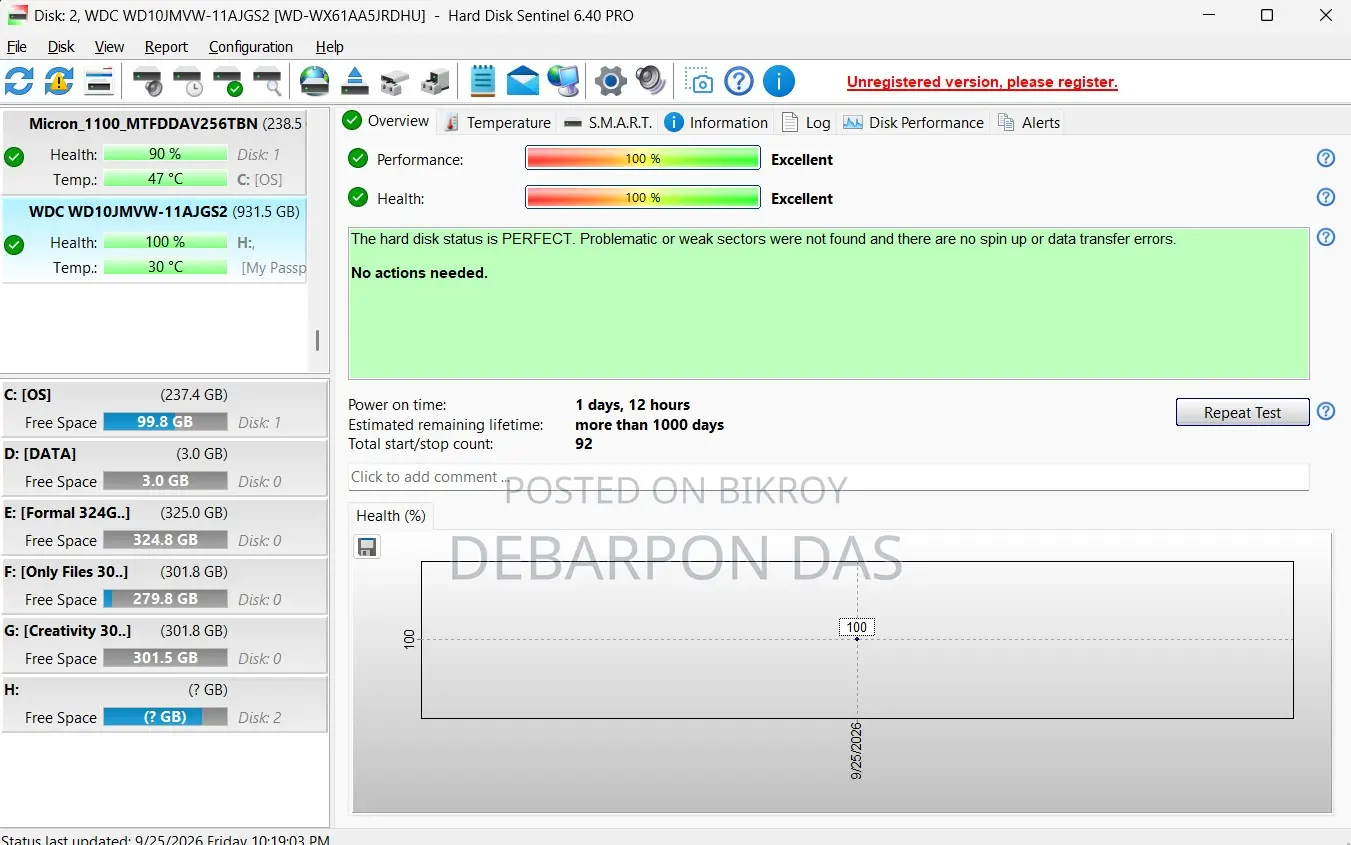1351x845 pixels.
Task: Click the G: [Creativity 30..] partition
Action: click(x=164, y=645)
